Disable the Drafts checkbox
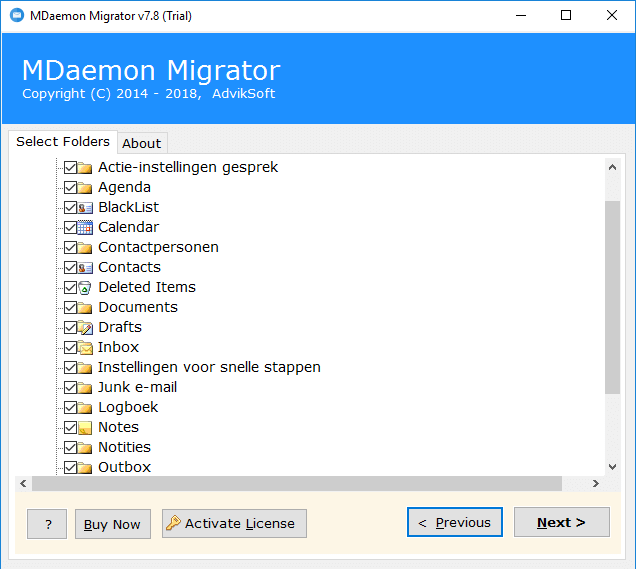Viewport: 636px width, 569px height. coord(71,327)
